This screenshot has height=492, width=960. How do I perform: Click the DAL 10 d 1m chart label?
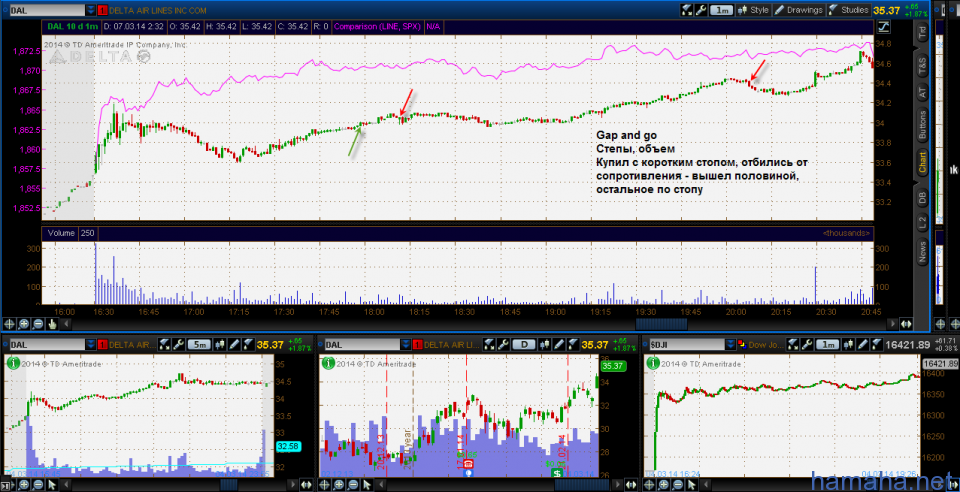tap(72, 26)
